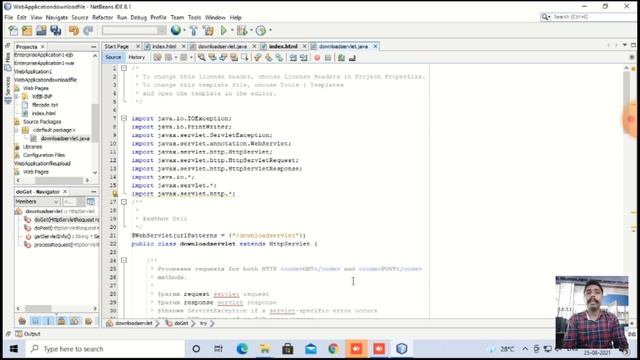
Task: Click the Windows search box in taskbar
Action: point(105,349)
